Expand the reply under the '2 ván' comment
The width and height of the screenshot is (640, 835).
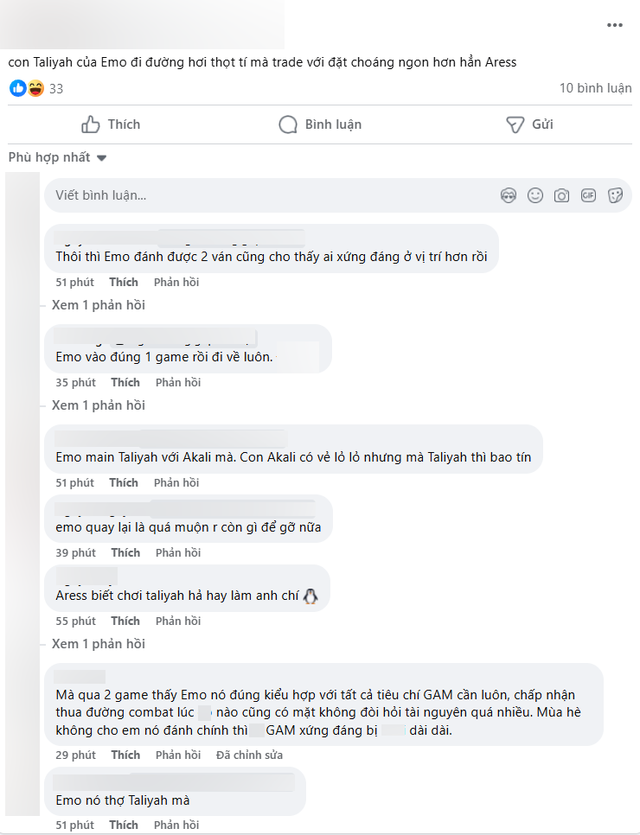tap(98, 305)
